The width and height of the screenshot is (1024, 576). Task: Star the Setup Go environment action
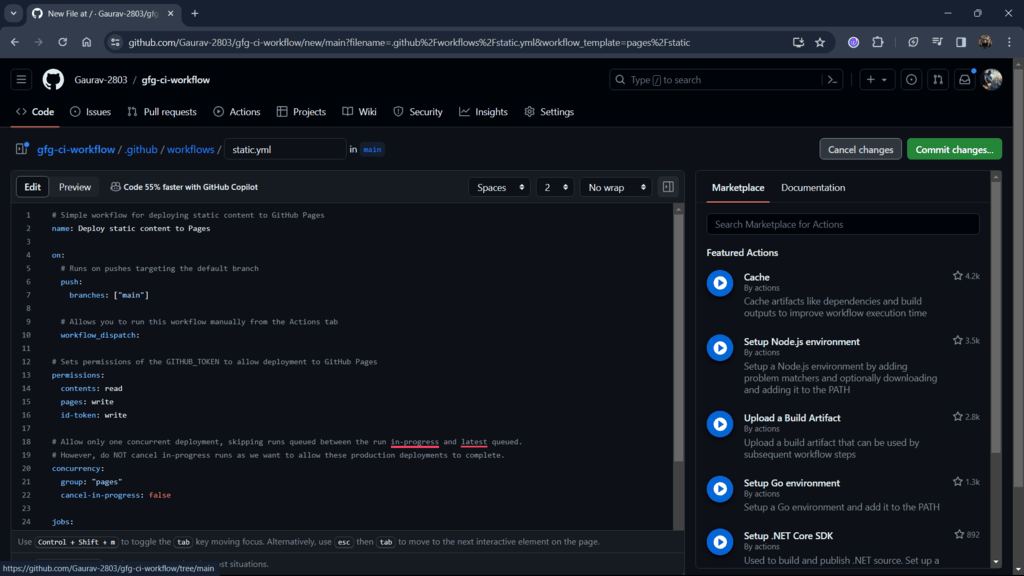point(957,481)
